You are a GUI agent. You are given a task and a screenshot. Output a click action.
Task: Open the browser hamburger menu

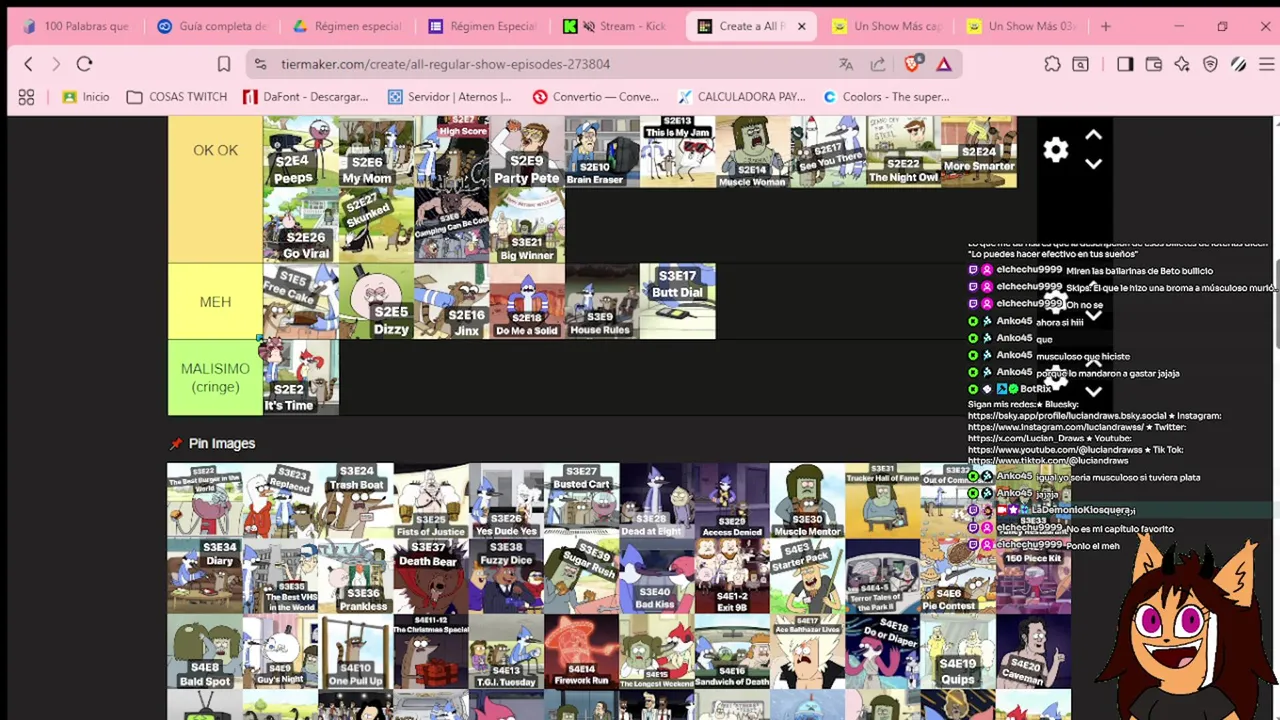[x=1266, y=64]
